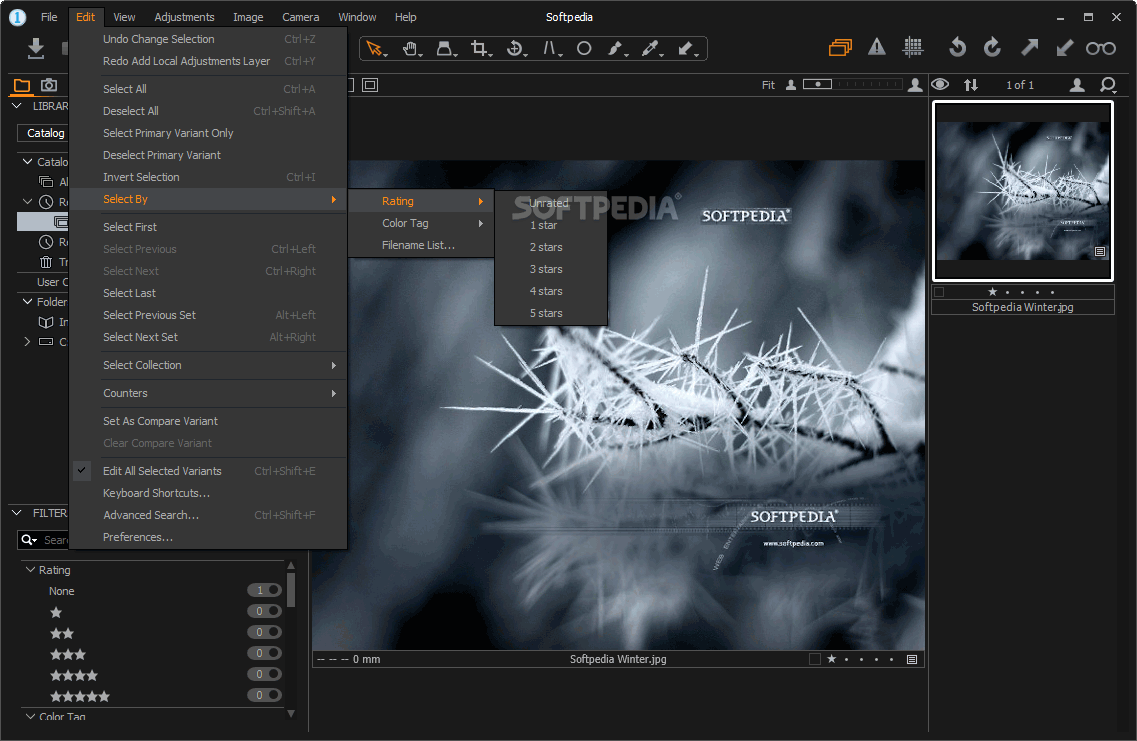Viewport: 1137px width, 741px height.
Task: Select the Draw Mask brush tool
Action: (616, 49)
